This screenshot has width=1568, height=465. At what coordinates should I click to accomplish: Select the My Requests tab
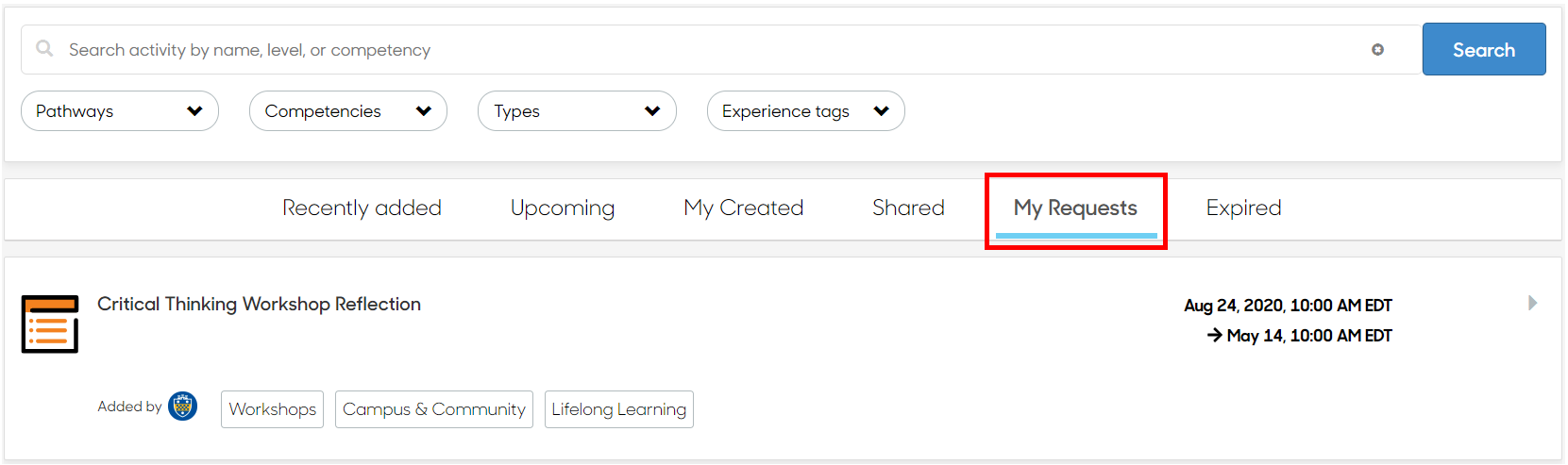(1076, 208)
